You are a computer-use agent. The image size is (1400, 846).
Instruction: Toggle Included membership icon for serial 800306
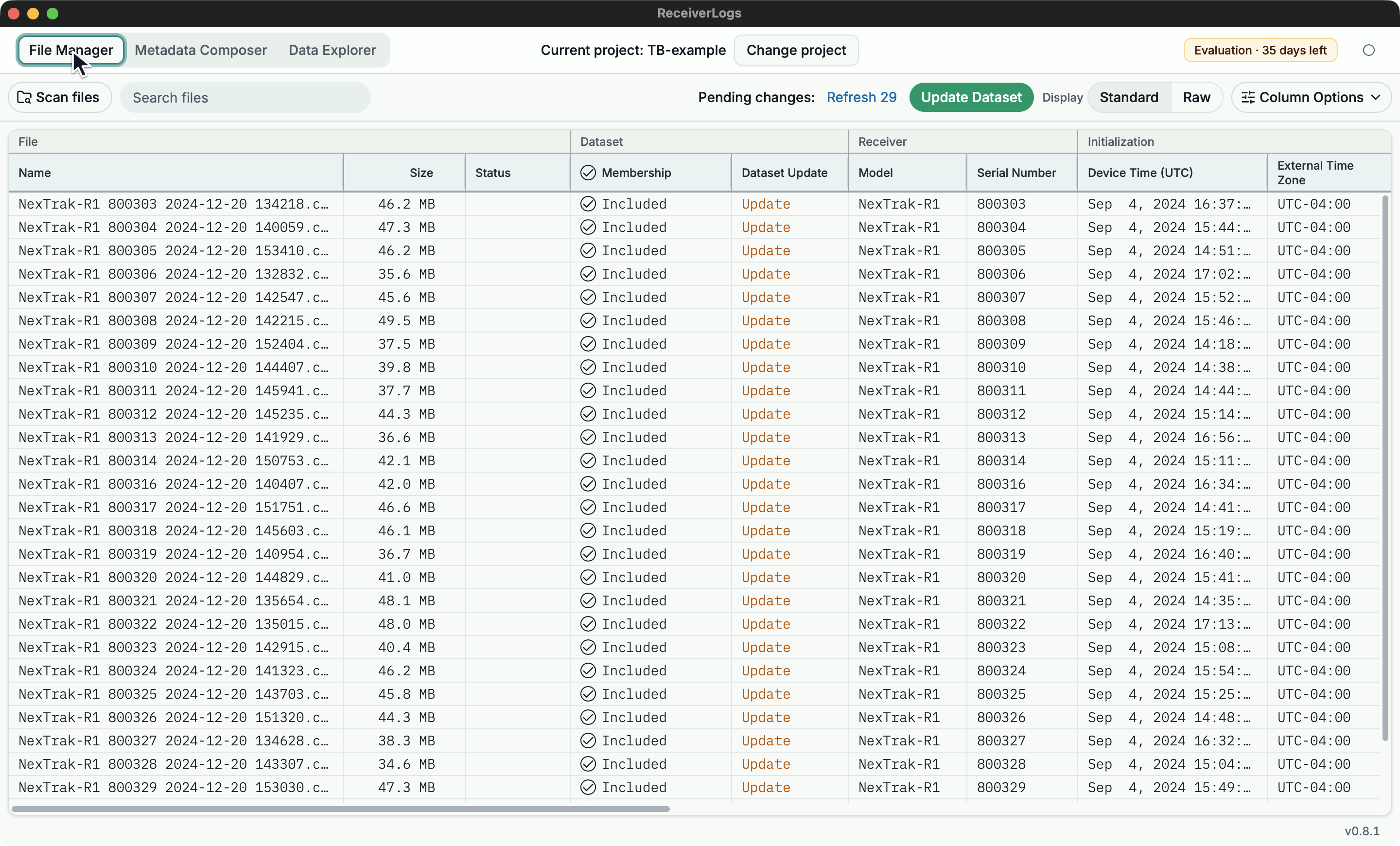[588, 274]
